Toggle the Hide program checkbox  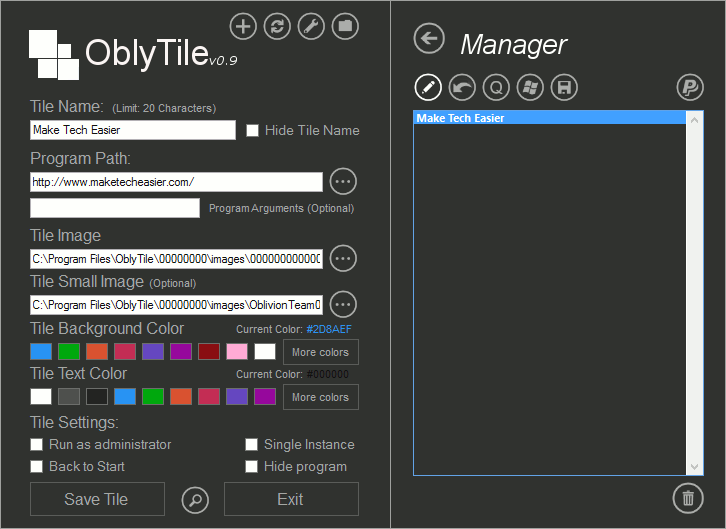coord(251,467)
